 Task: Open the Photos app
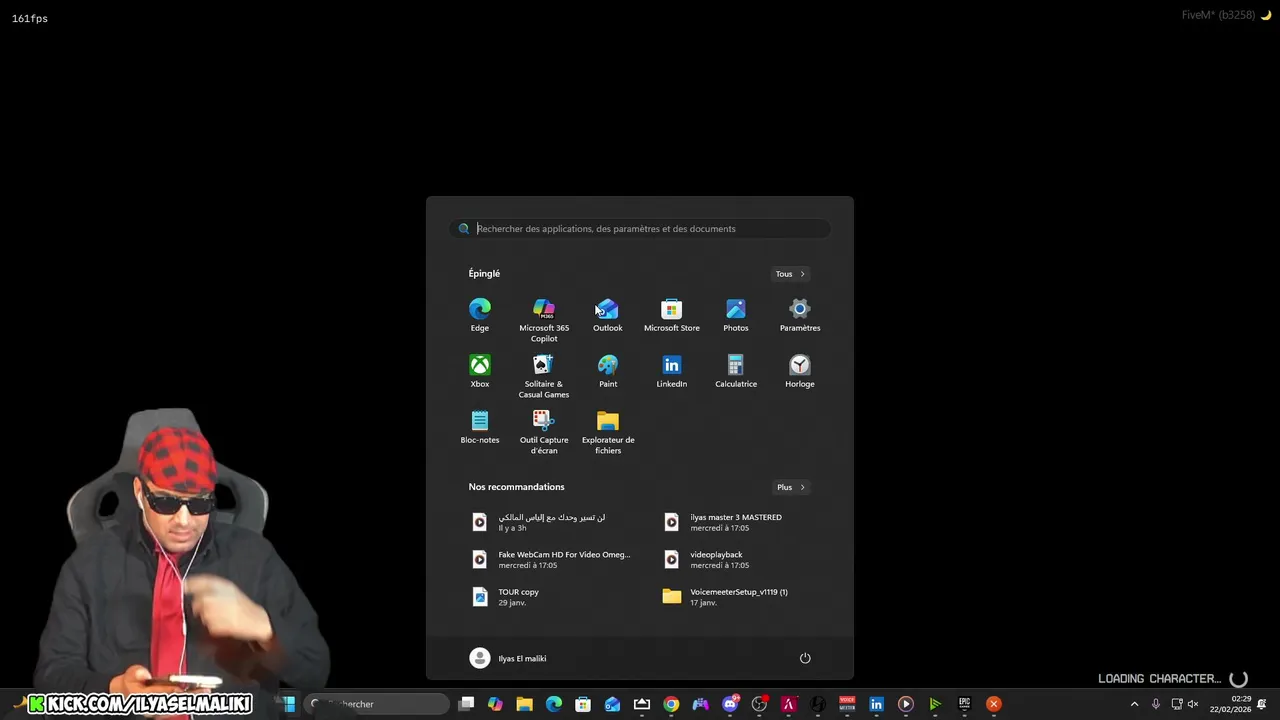coord(736,315)
